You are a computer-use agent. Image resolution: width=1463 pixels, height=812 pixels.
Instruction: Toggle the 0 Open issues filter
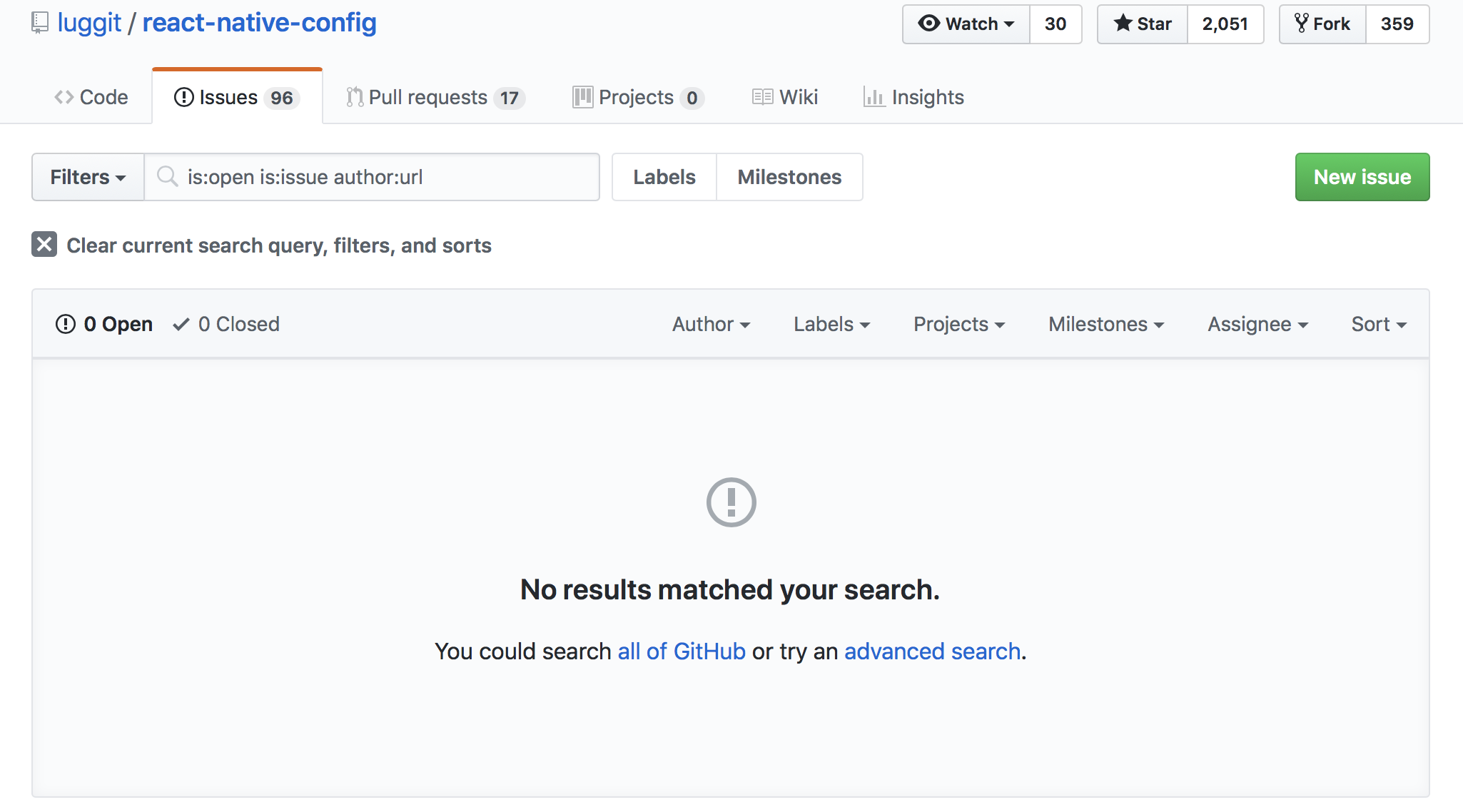point(103,324)
